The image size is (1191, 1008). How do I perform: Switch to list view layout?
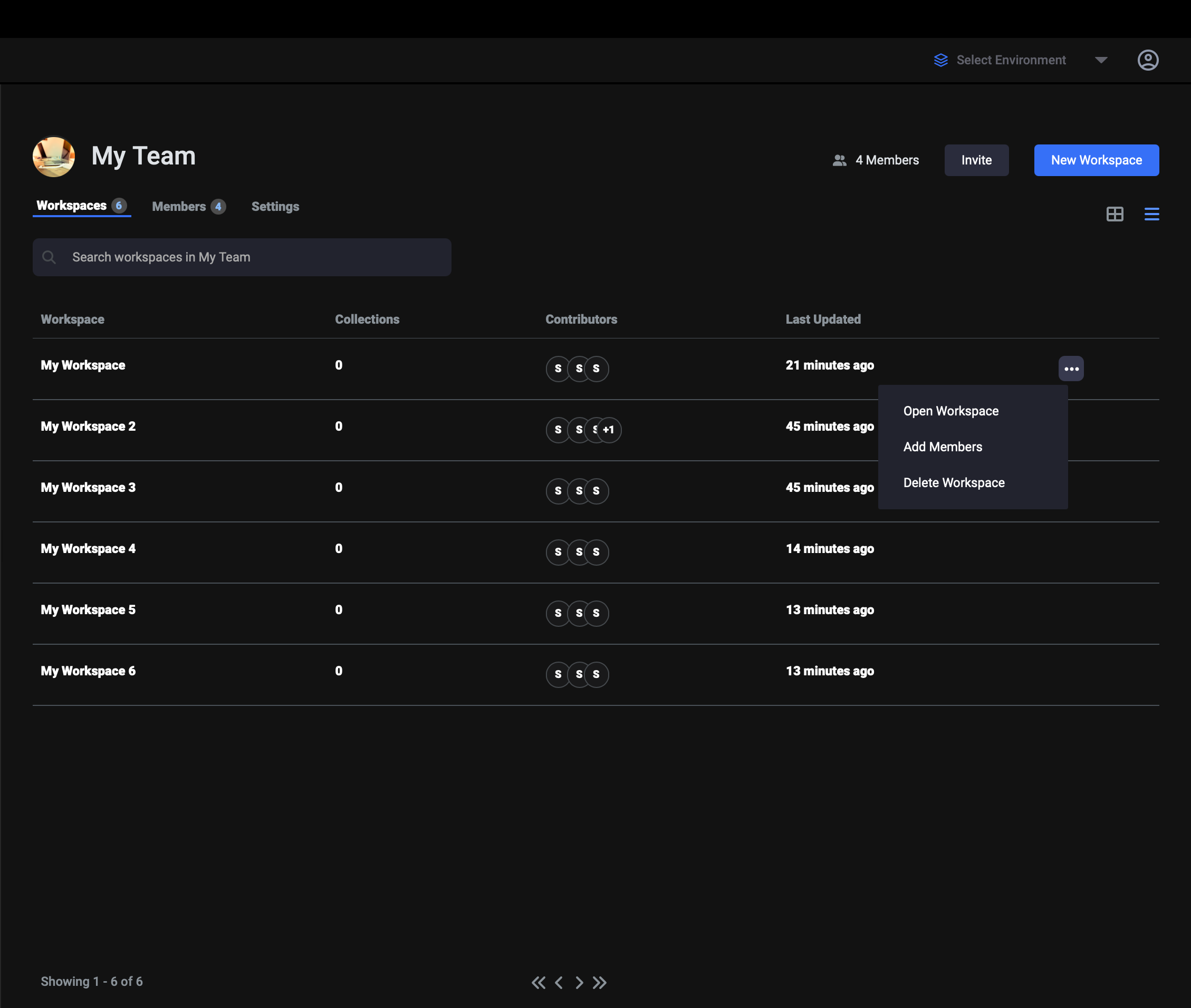(x=1151, y=214)
